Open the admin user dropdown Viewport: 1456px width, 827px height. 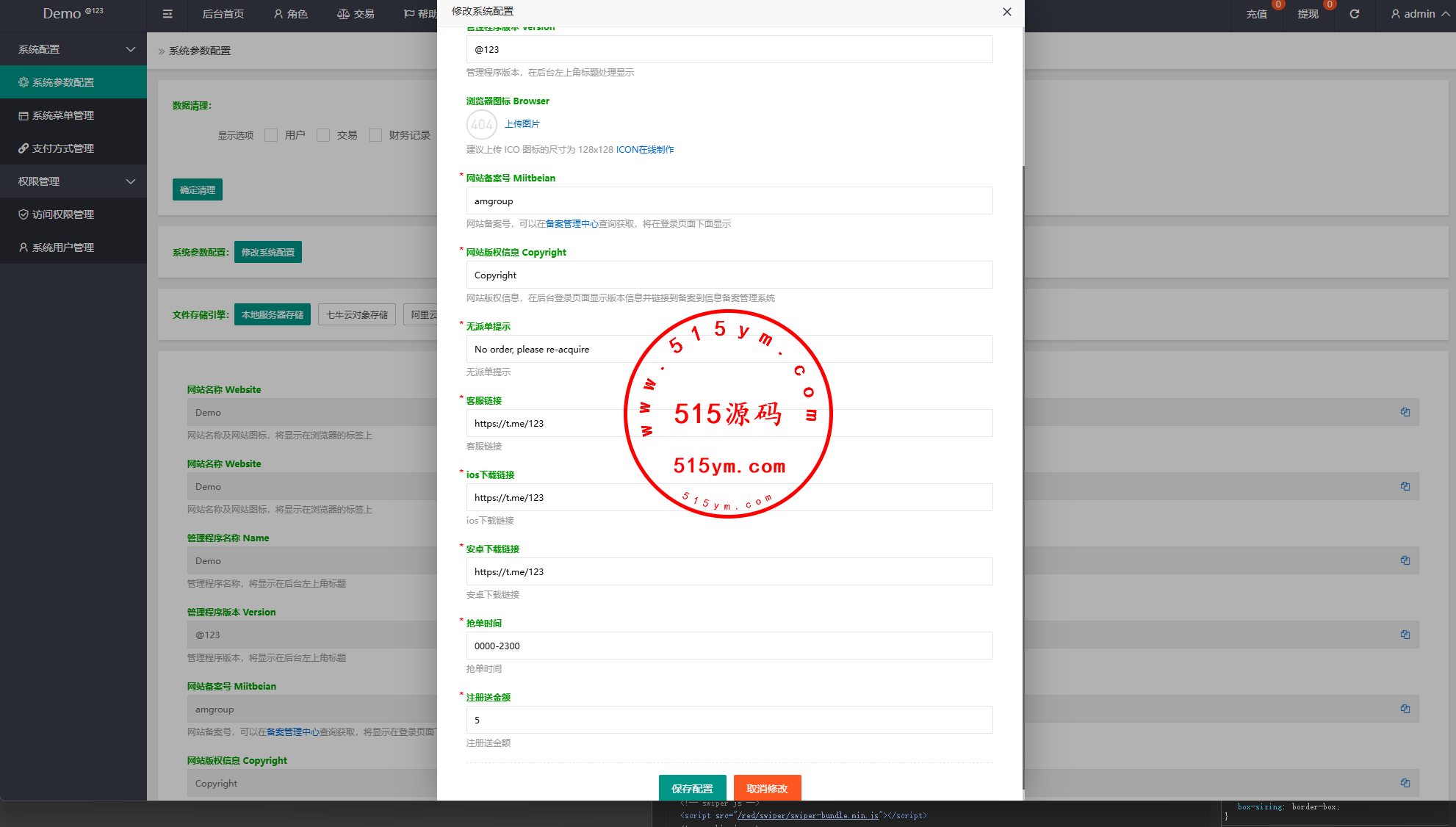pyautogui.click(x=1419, y=14)
